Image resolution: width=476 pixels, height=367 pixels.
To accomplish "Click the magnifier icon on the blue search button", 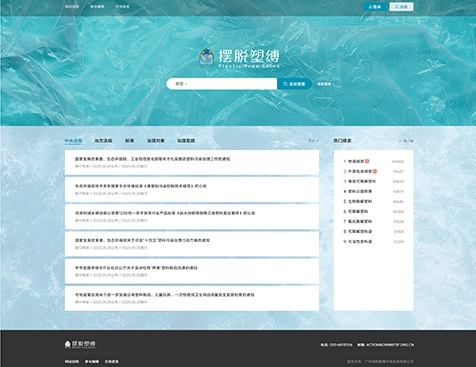I will [285, 84].
